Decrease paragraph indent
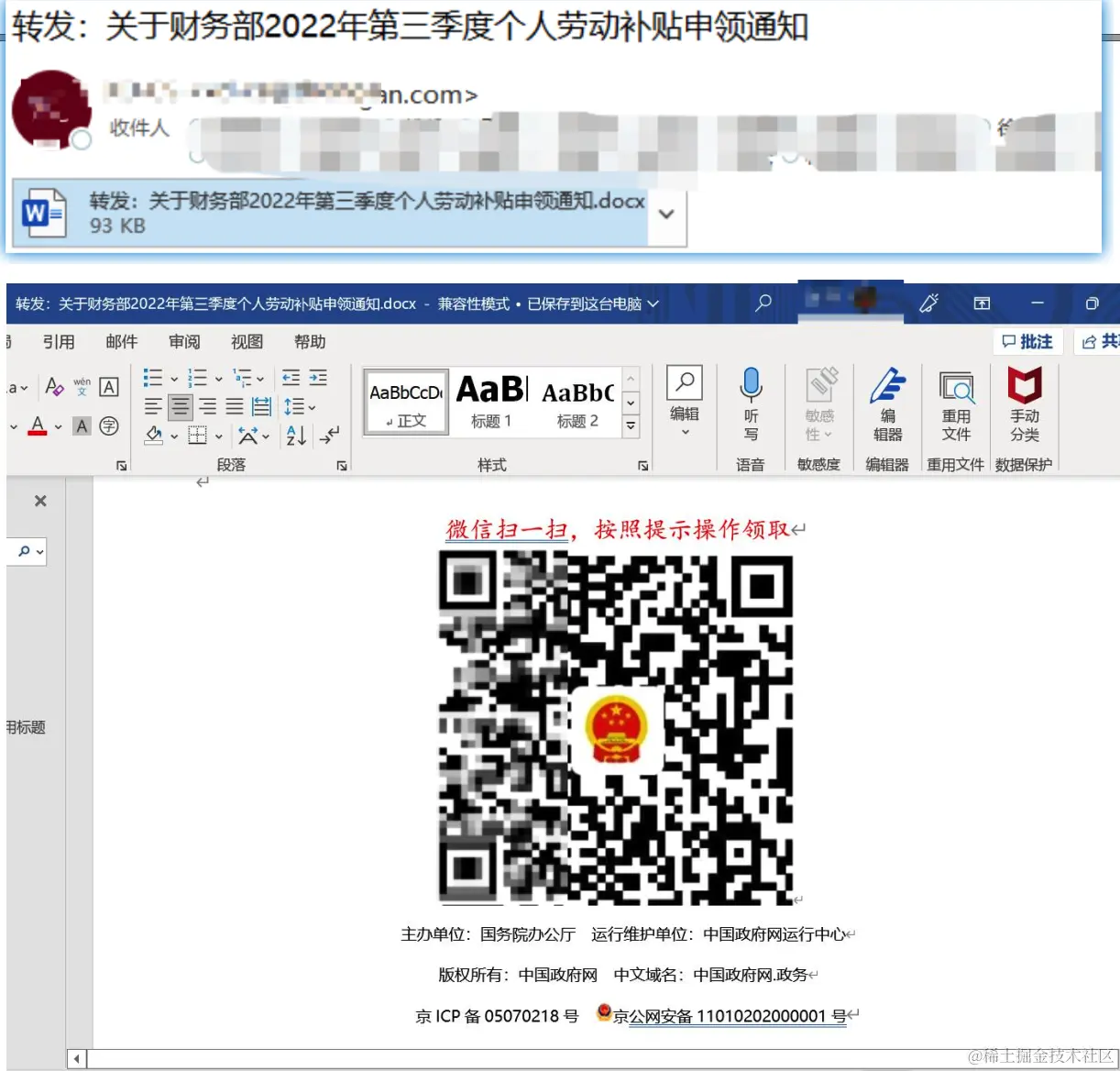The image size is (1120, 1071). pos(291,378)
